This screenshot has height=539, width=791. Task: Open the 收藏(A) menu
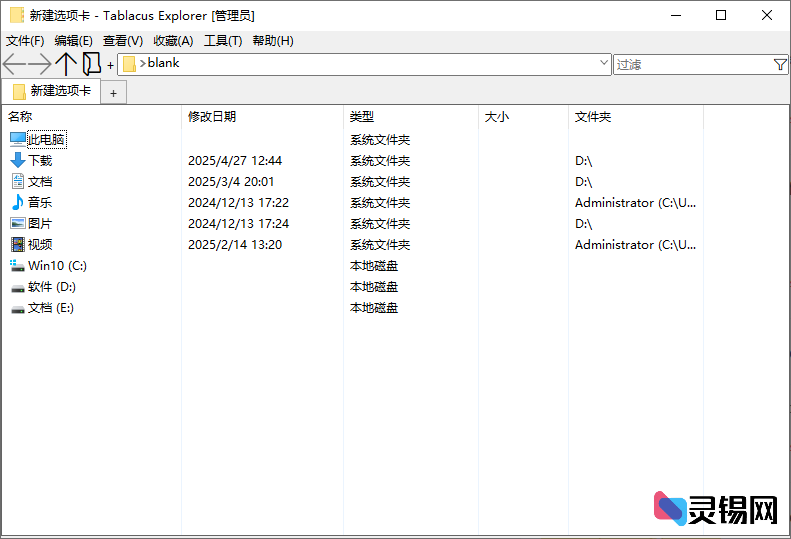tap(174, 41)
